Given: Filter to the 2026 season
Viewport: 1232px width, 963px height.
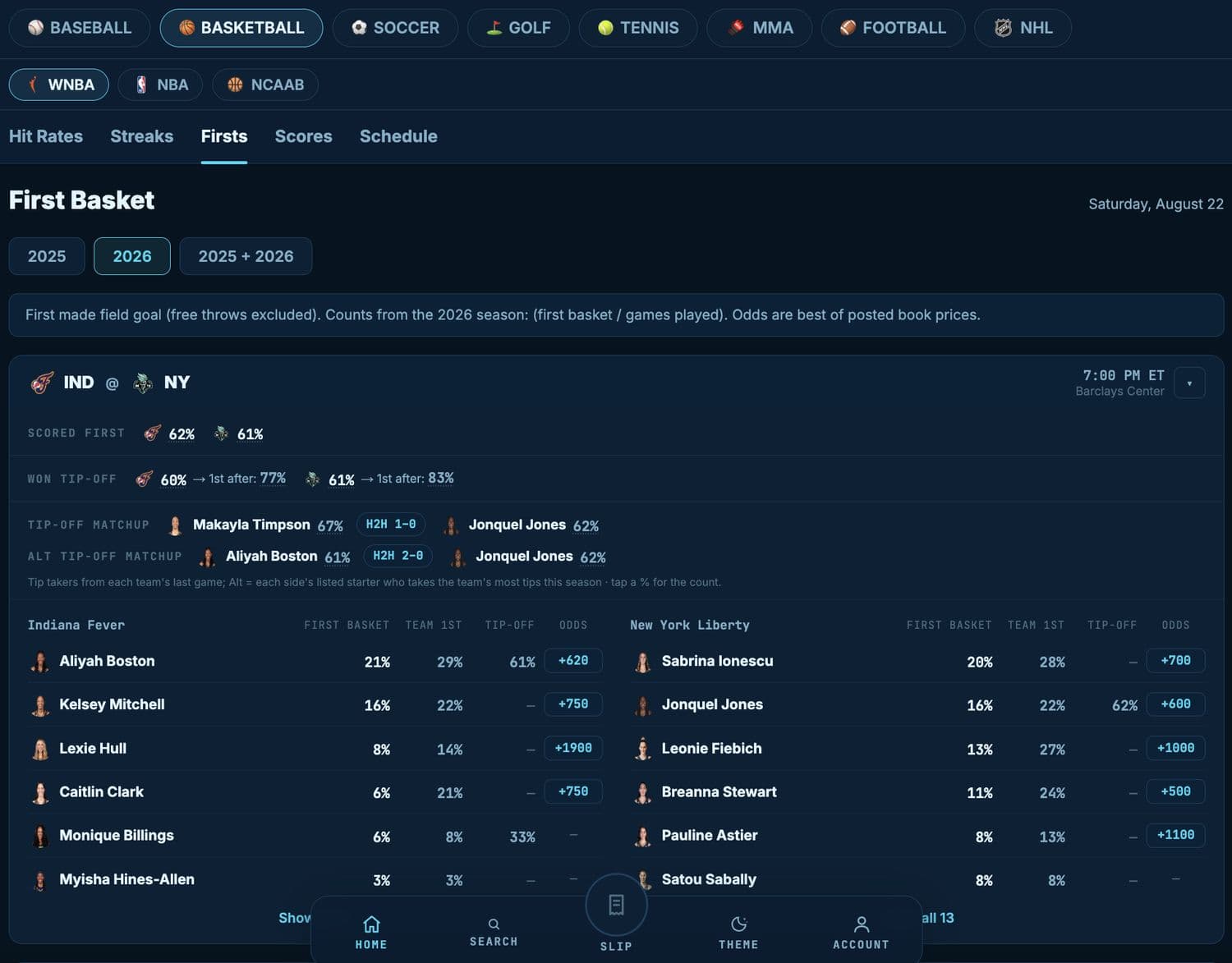Looking at the screenshot, I should 132,256.
